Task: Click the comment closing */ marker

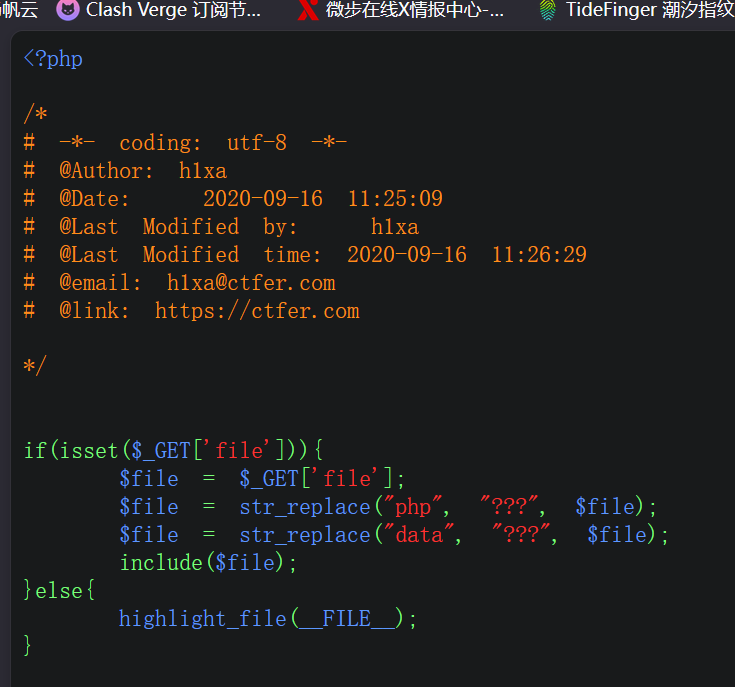Action: 35,366
